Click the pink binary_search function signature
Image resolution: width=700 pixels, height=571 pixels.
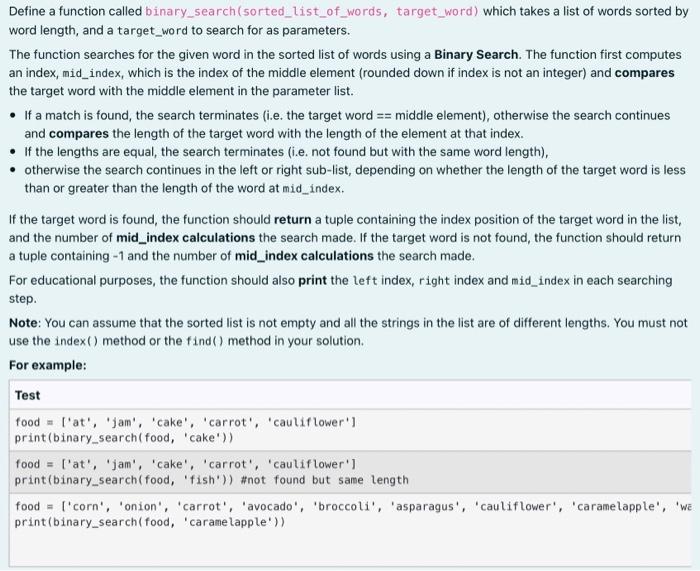pos(312,11)
